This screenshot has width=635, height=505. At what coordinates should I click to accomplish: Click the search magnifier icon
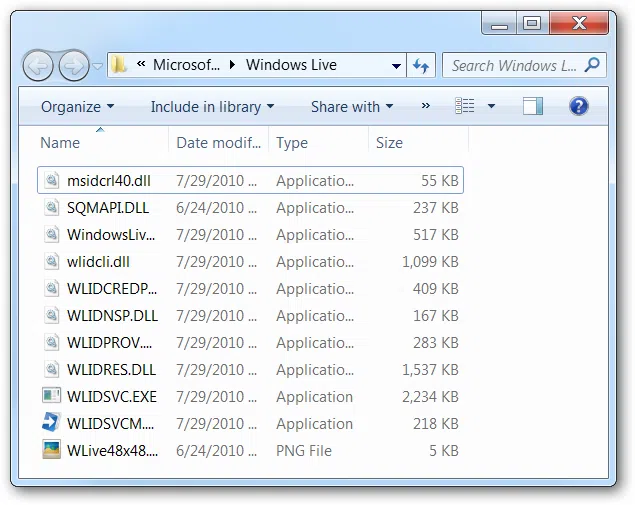pyautogui.click(x=593, y=65)
